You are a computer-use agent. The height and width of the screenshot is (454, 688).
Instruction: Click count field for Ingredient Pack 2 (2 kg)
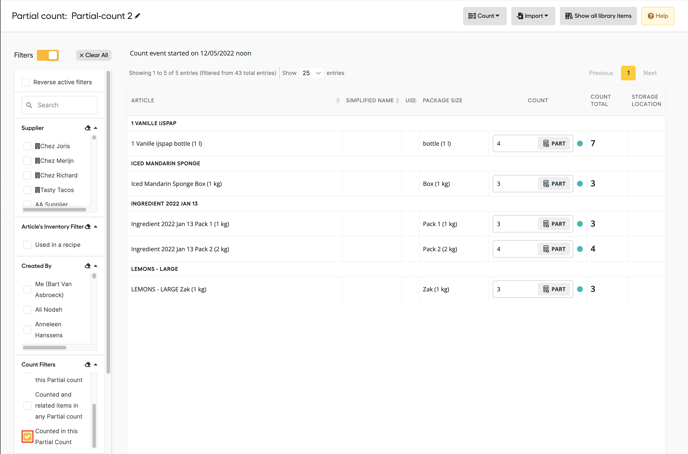coord(515,249)
